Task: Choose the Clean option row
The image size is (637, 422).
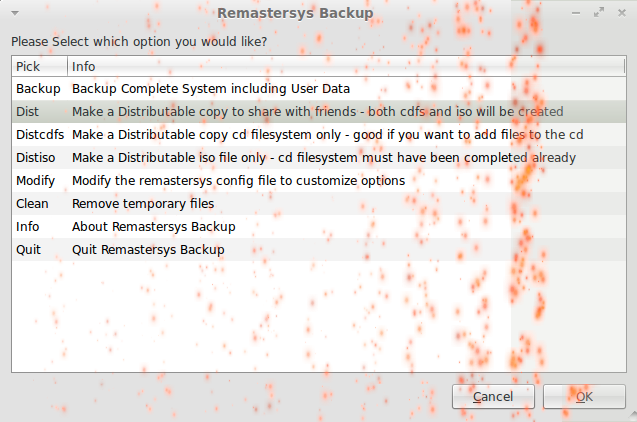Action: pyautogui.click(x=32, y=204)
